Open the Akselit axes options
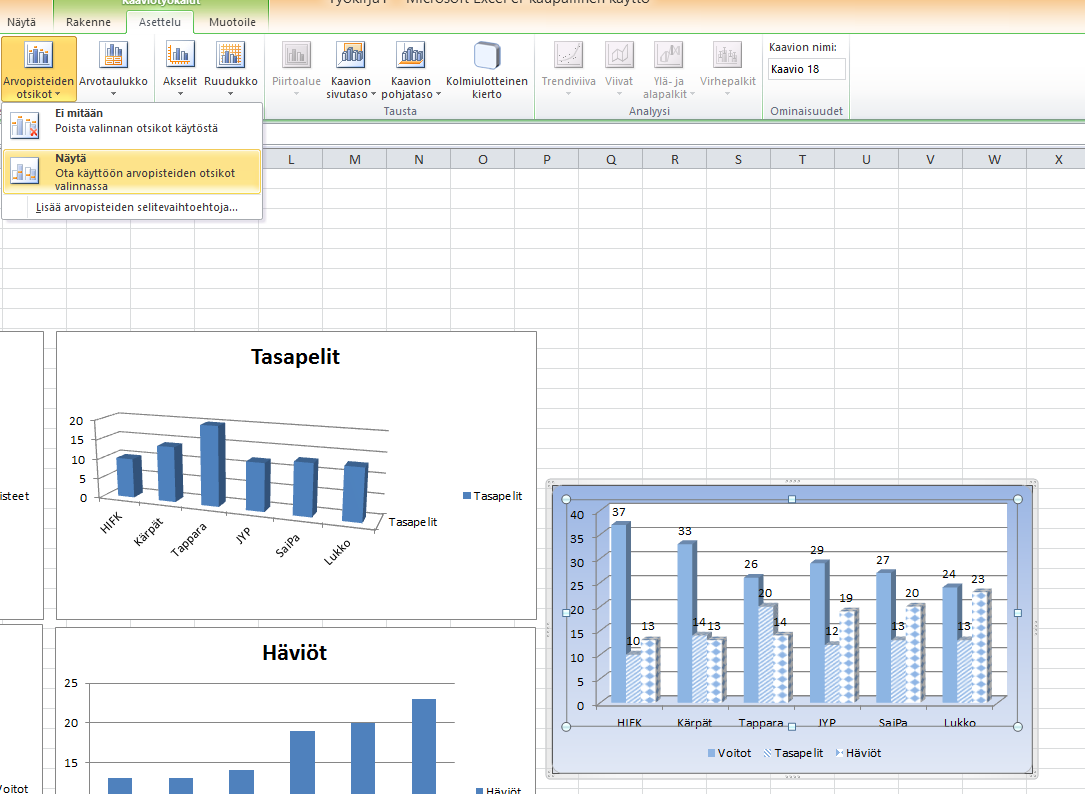 click(x=180, y=56)
